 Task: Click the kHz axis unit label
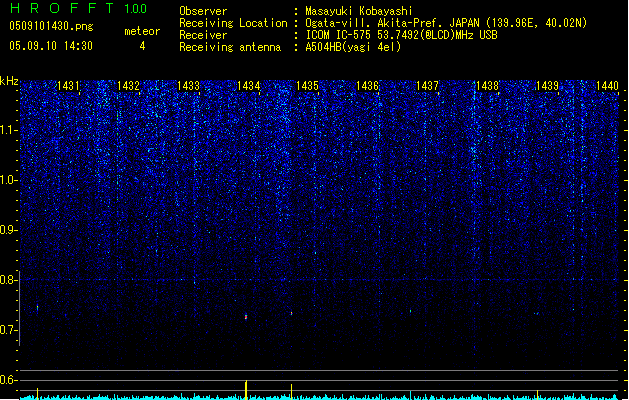pos(9,81)
